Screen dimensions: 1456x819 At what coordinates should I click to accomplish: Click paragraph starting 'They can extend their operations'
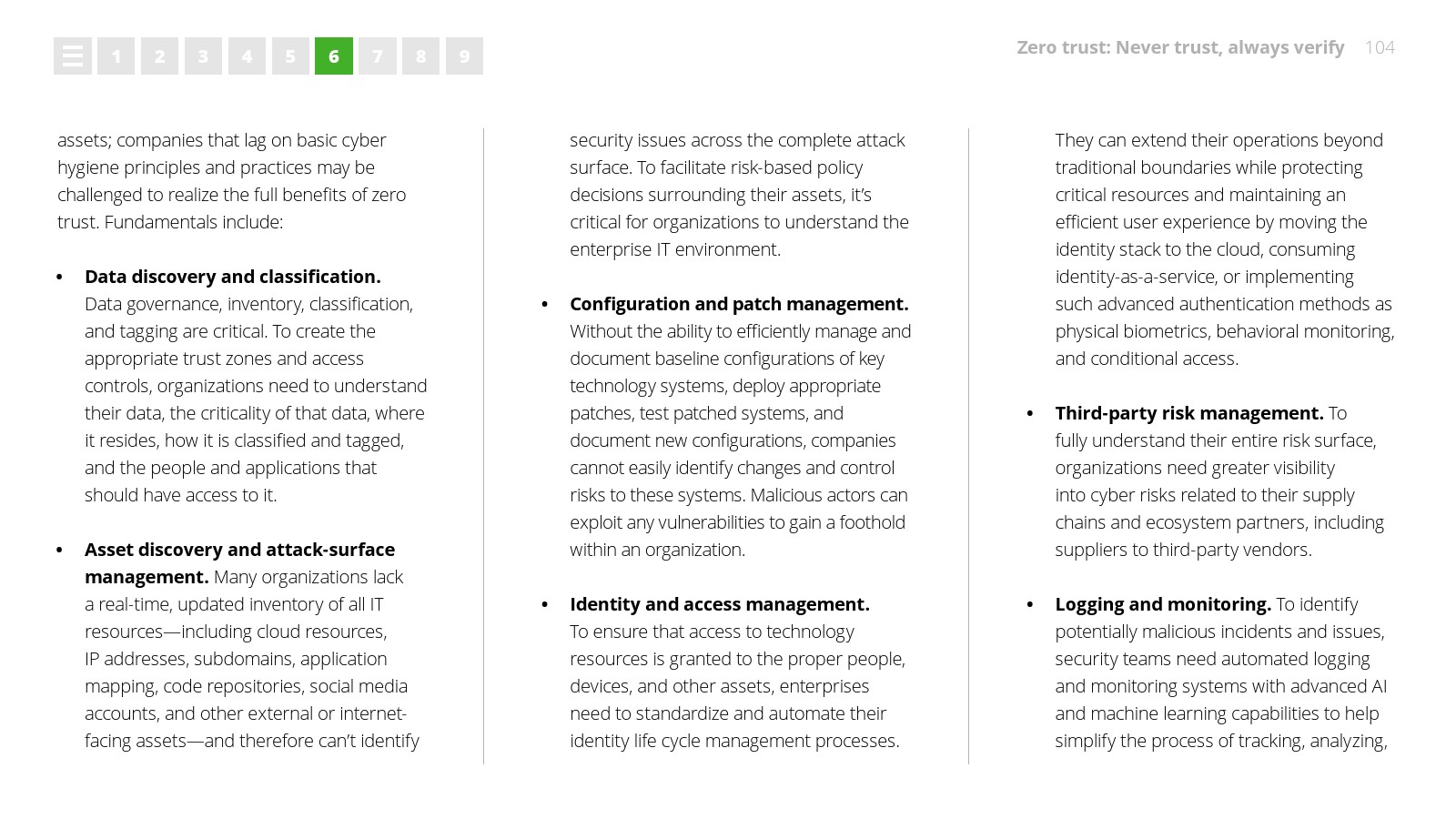(1224, 249)
